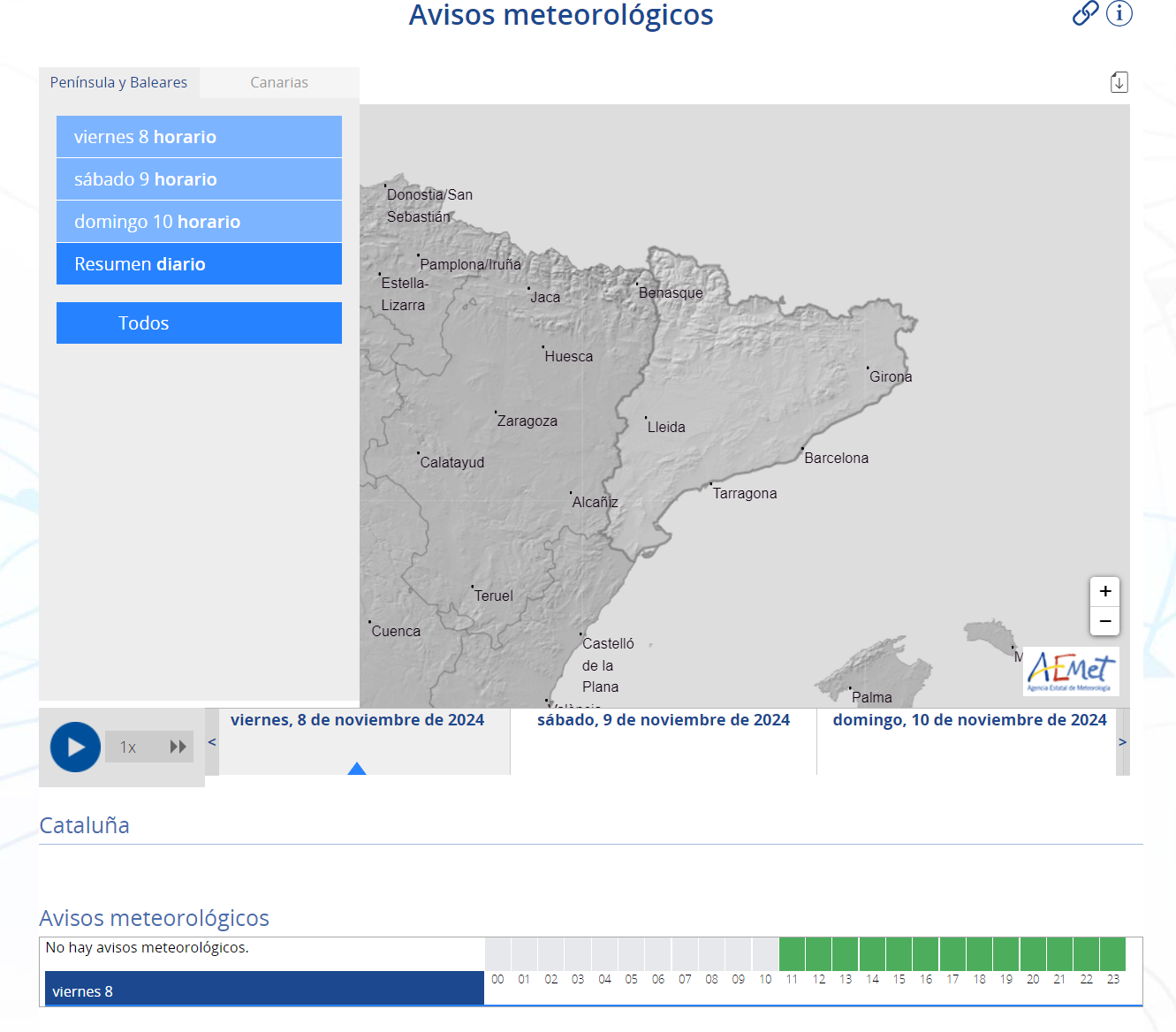Click Benasque on the map

(671, 292)
